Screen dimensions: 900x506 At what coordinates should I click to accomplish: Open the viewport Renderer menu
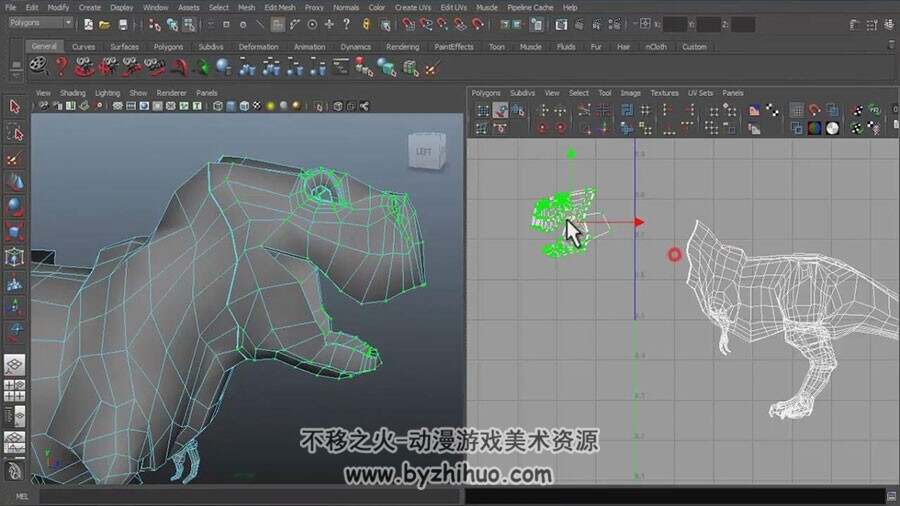pos(171,92)
